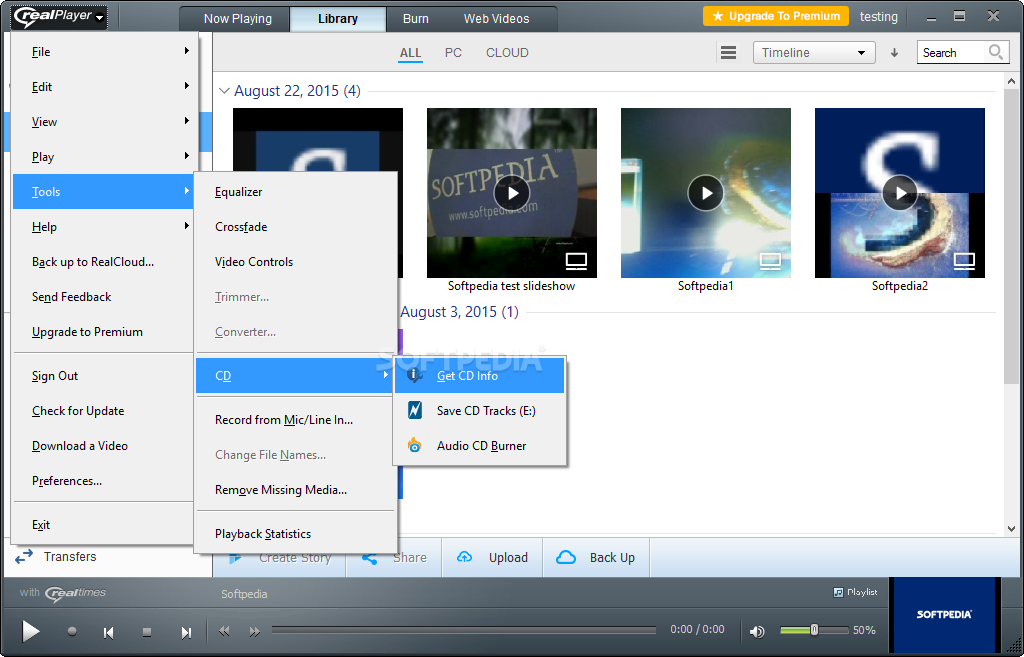The width and height of the screenshot is (1024, 657).
Task: Skip to the previous track
Action: pyautogui.click(x=108, y=632)
